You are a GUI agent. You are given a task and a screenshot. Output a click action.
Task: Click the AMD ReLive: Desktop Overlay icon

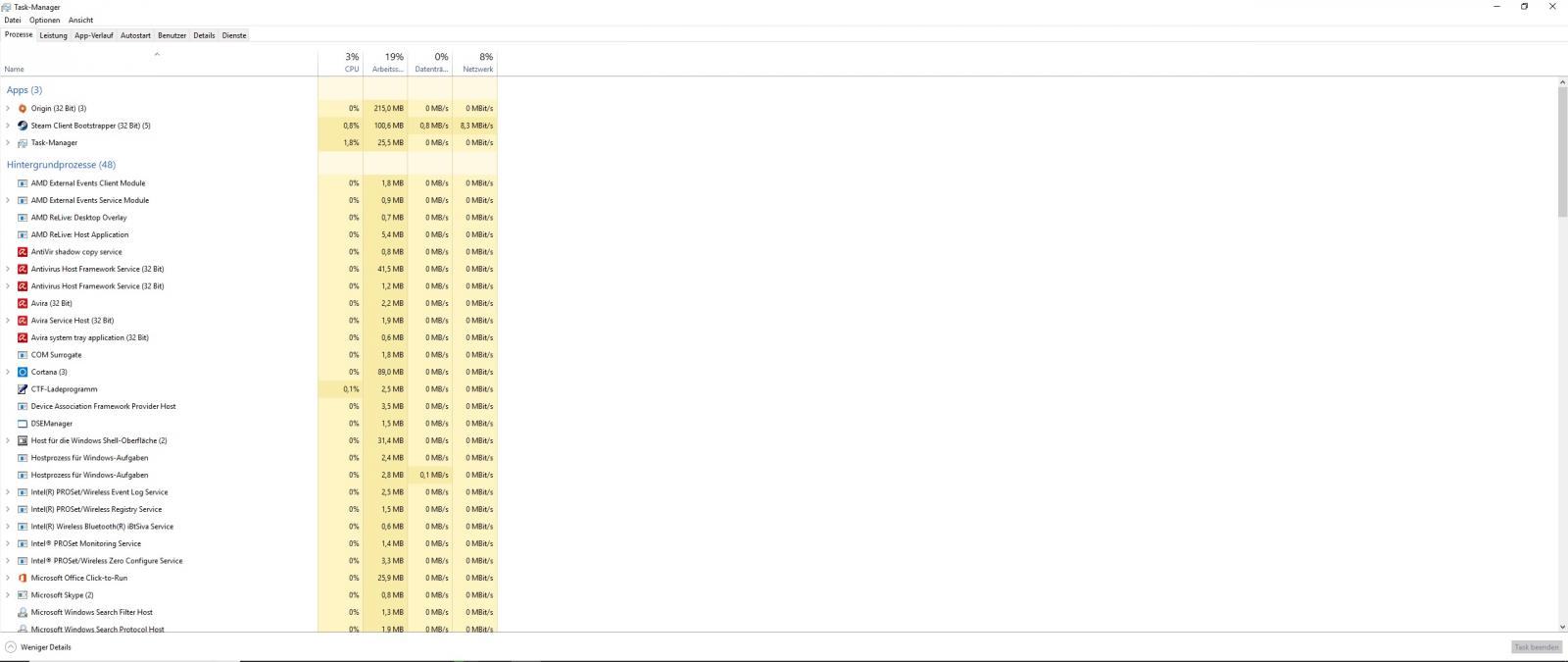point(23,218)
